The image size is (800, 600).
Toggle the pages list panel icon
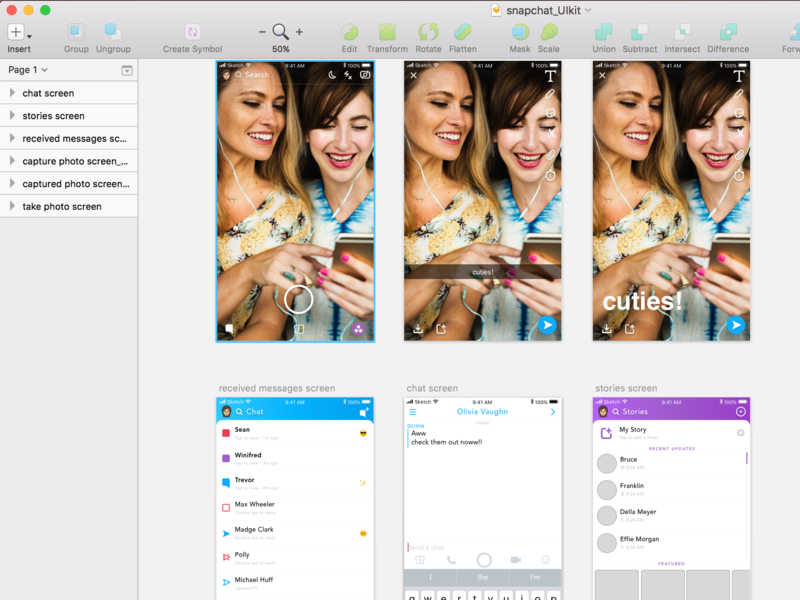[127, 70]
